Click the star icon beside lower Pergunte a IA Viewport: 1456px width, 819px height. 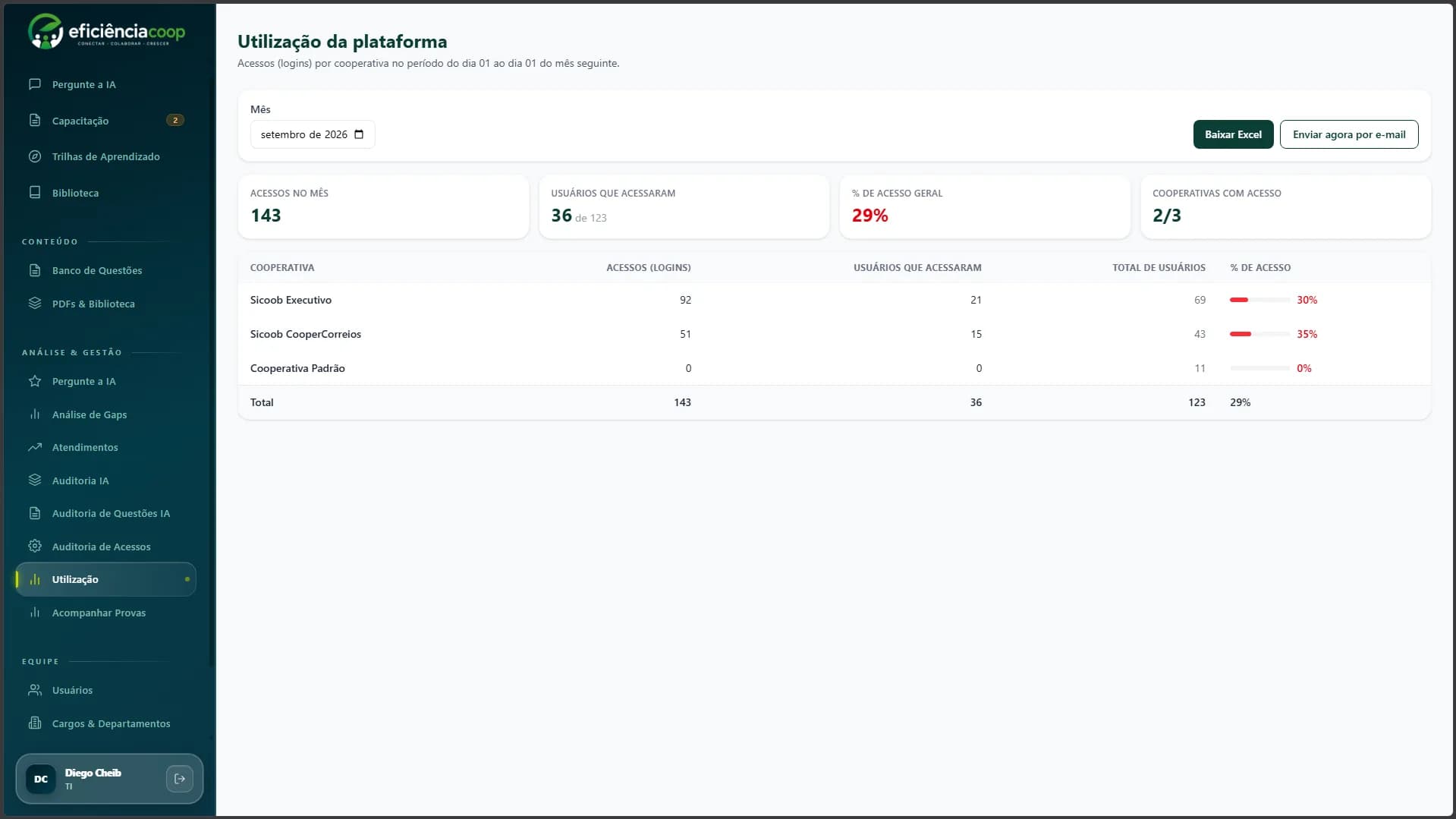click(x=35, y=381)
